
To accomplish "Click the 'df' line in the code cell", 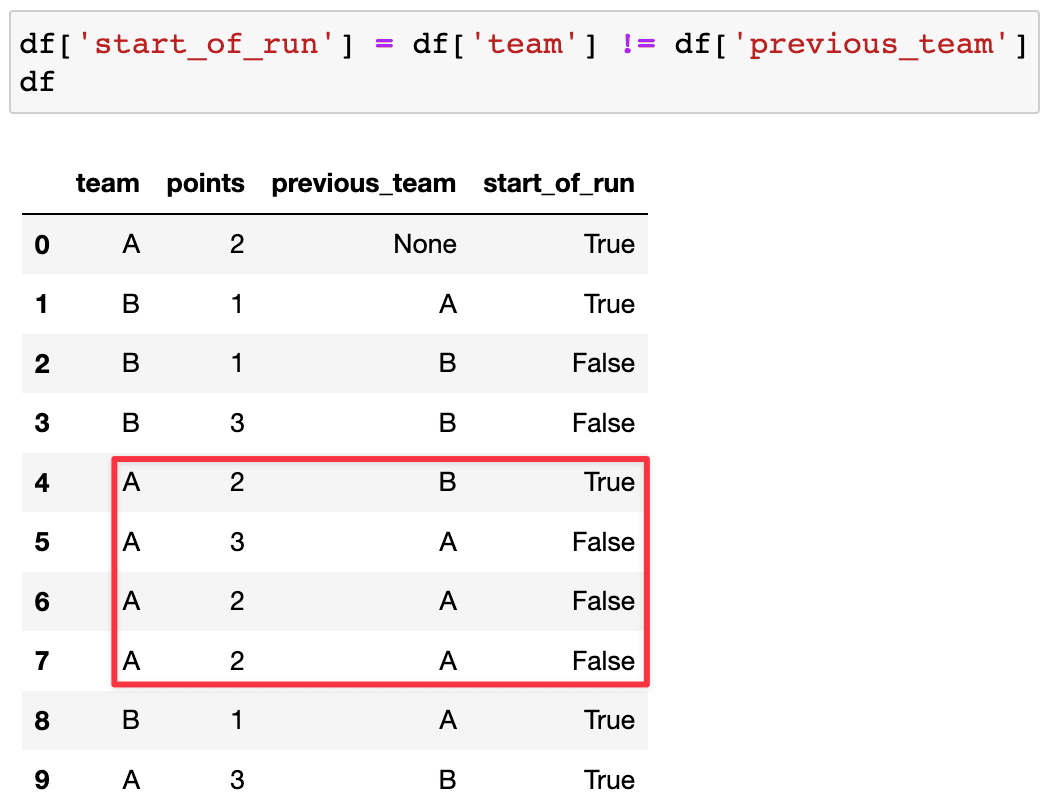I will (x=37, y=82).
